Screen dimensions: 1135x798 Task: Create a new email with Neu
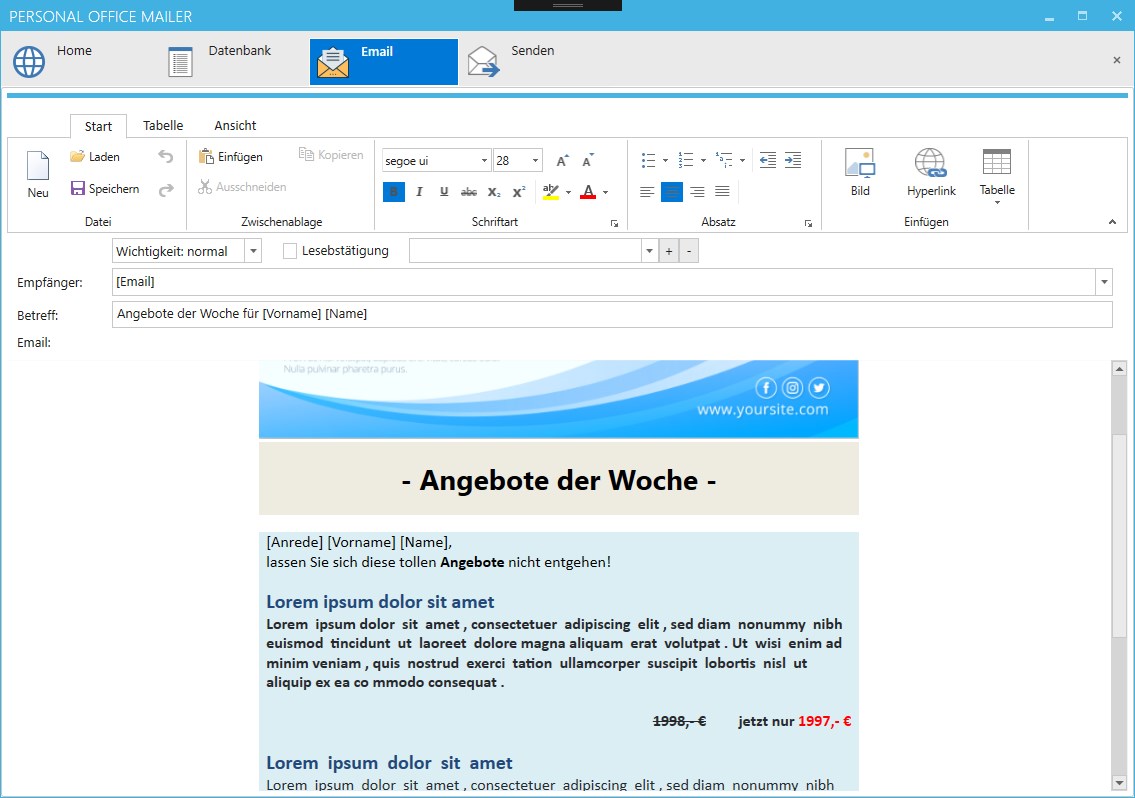pyautogui.click(x=38, y=175)
